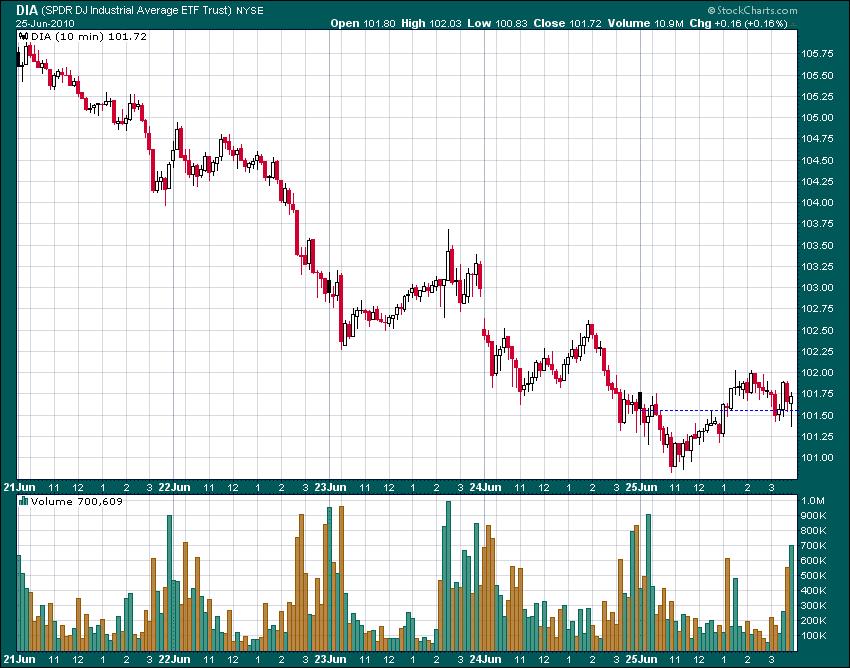The height and width of the screenshot is (668, 850).
Task: Click the 105.00 price axis label
Action: [x=817, y=118]
